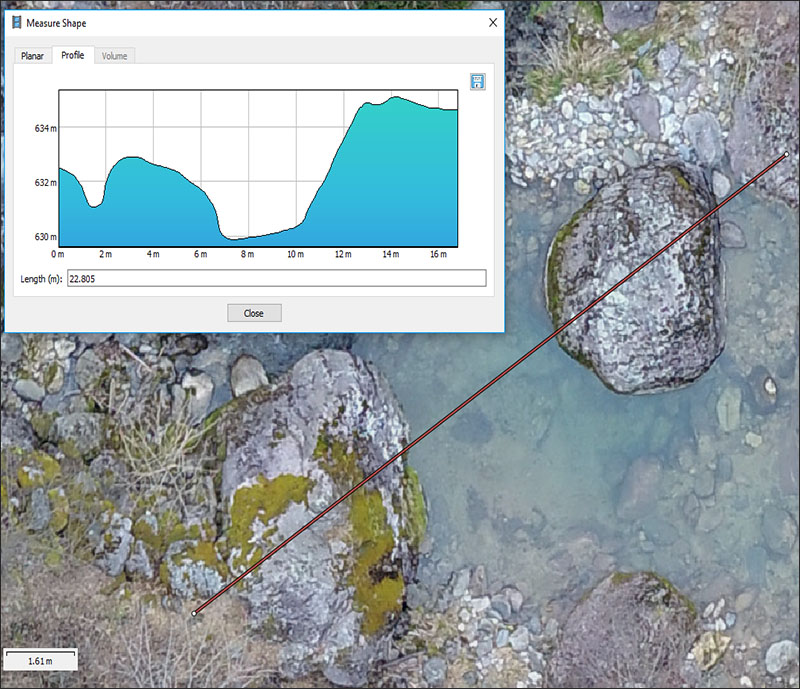Click the Measure Shape title text
The image size is (800, 689).
tap(56, 23)
